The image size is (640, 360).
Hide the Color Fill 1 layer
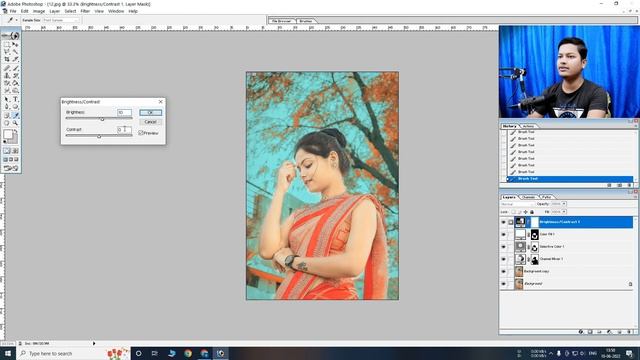point(503,234)
